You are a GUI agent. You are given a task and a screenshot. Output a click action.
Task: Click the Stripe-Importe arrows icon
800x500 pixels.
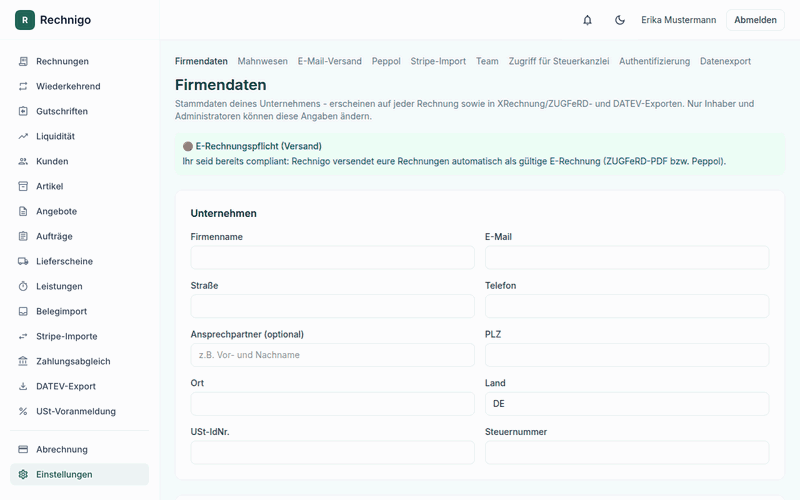(23, 336)
